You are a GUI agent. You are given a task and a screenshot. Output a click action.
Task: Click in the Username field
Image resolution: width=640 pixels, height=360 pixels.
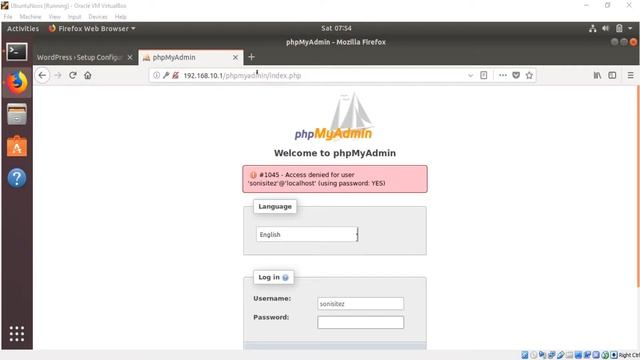click(x=360, y=304)
